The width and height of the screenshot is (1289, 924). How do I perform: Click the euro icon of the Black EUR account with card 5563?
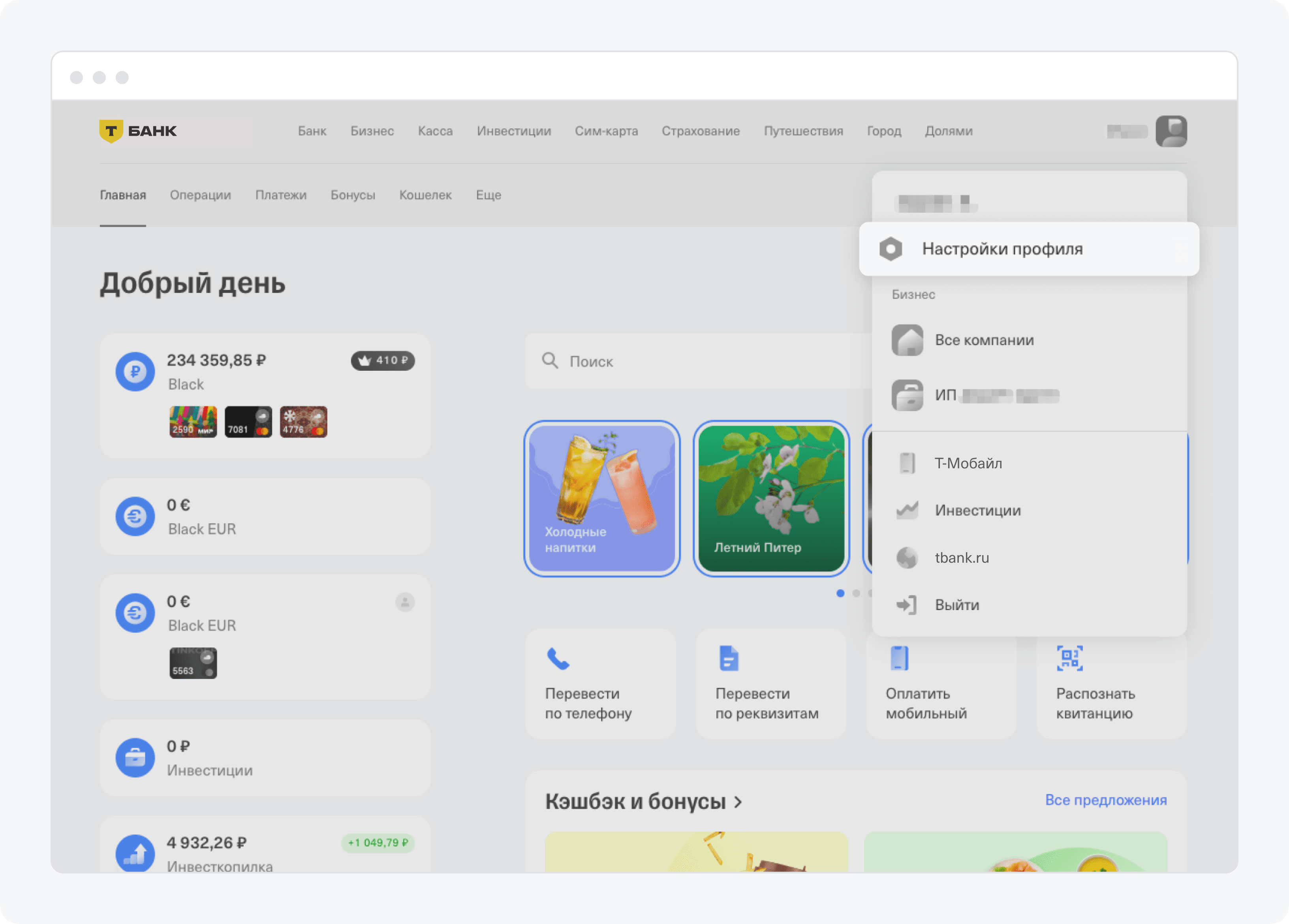click(x=135, y=613)
